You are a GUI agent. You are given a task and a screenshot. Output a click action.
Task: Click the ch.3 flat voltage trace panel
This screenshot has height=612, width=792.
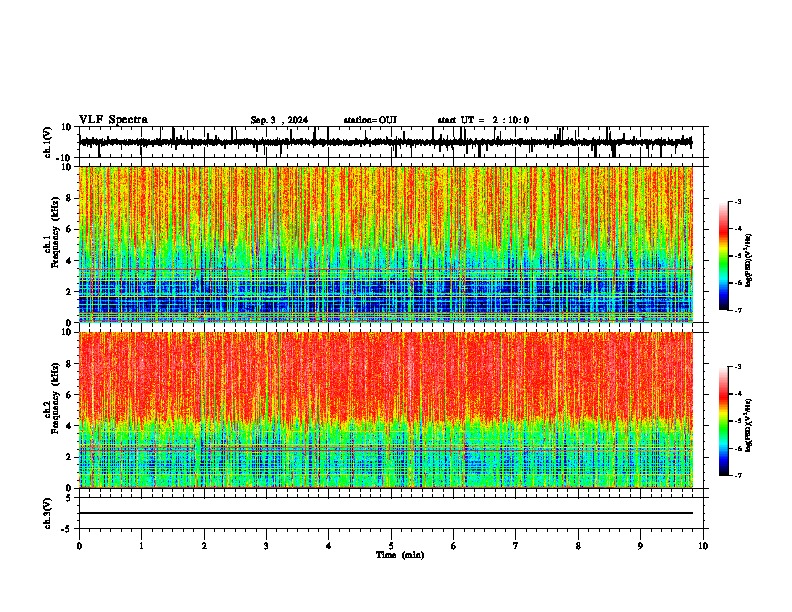(391, 513)
